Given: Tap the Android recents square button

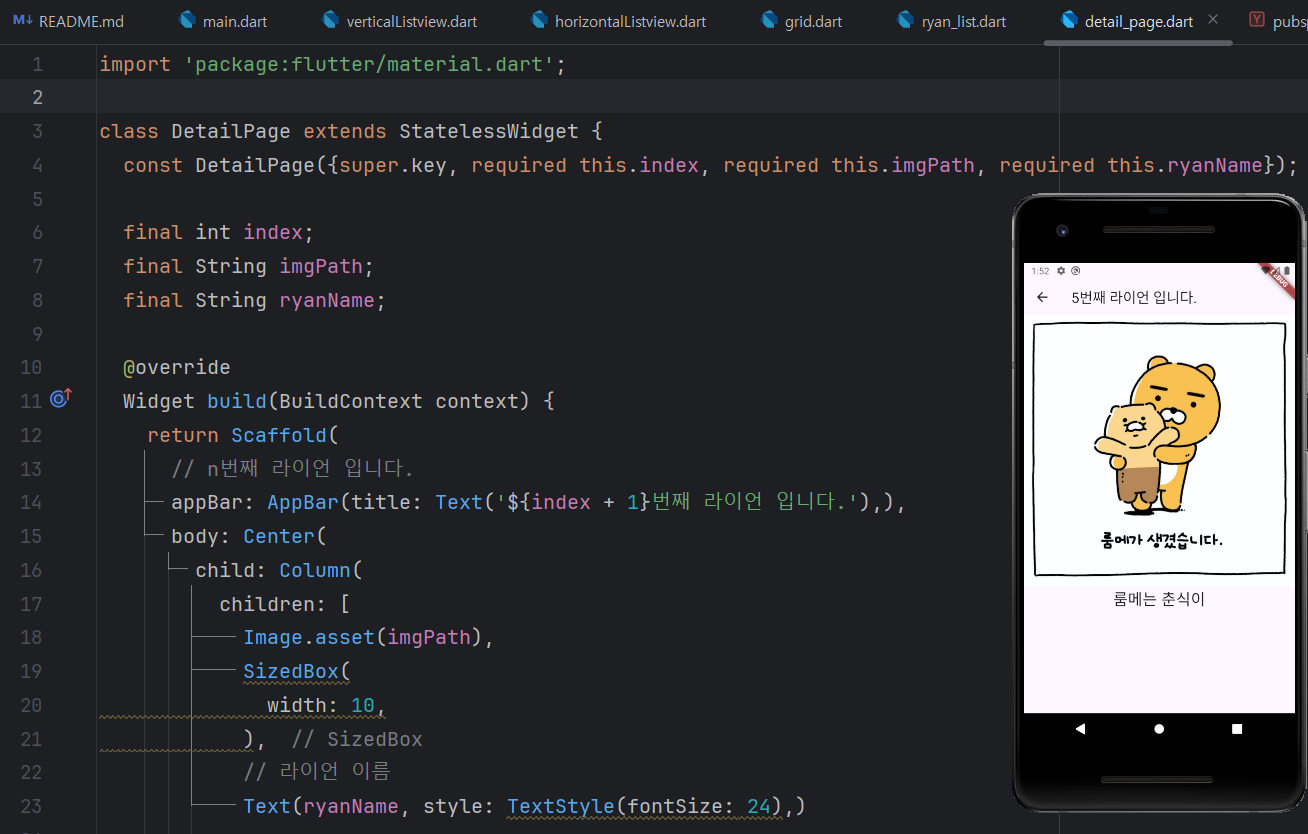Looking at the screenshot, I should (x=1237, y=729).
